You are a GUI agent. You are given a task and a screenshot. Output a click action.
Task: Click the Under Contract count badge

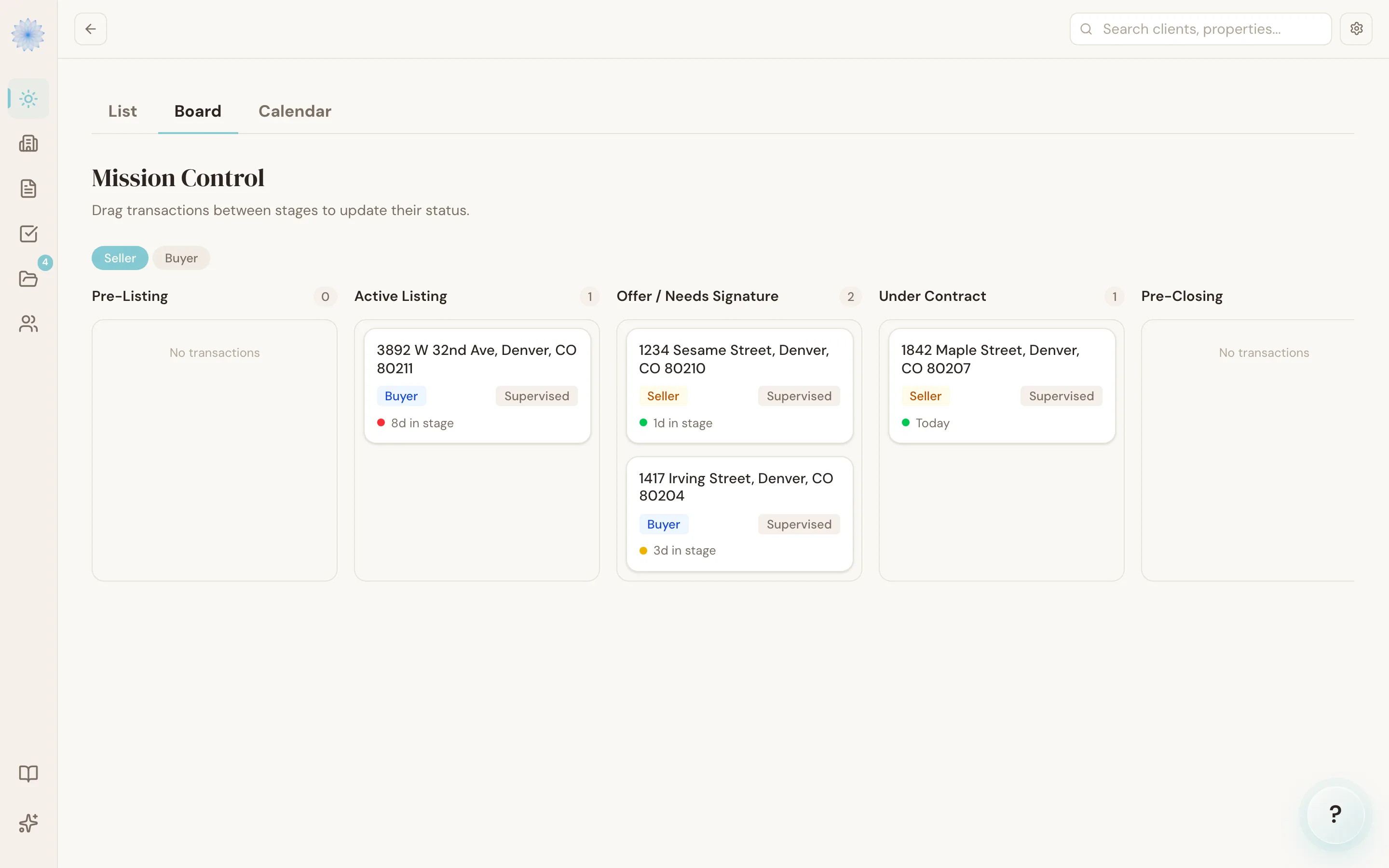[1114, 297]
